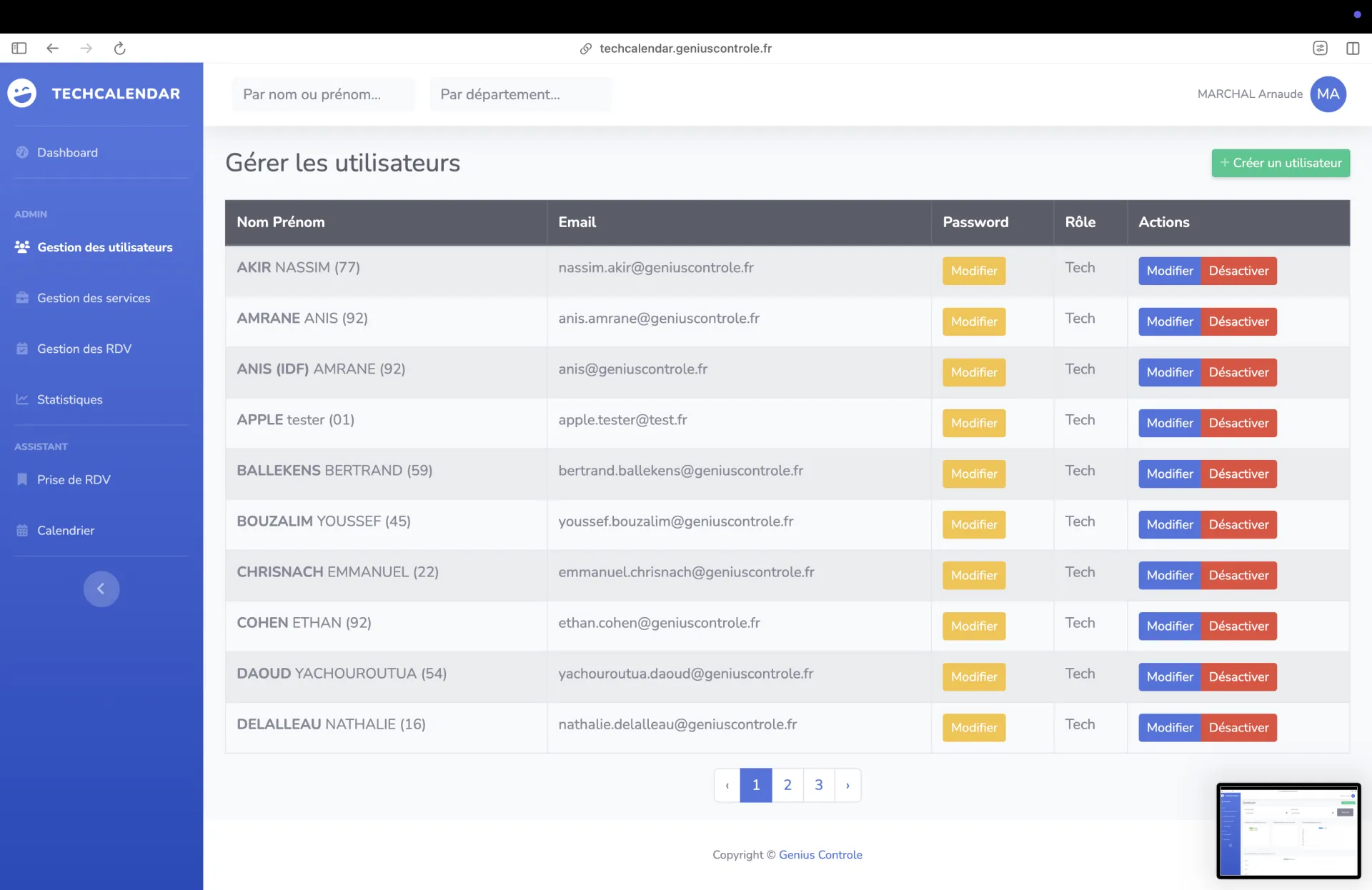
Task: Open Gestion des RDV in sidebar
Action: pyautogui.click(x=84, y=349)
